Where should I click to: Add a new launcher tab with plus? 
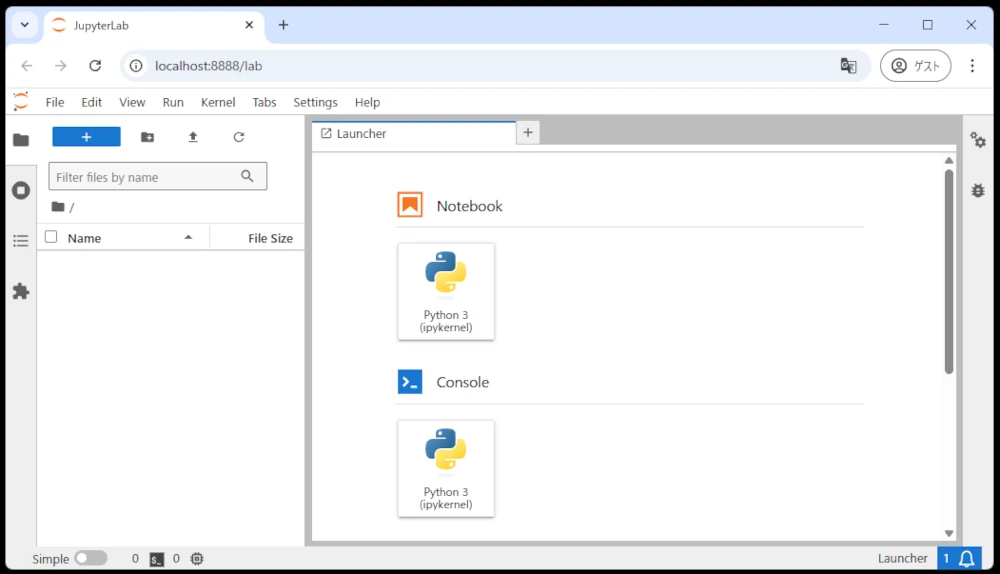pyautogui.click(x=527, y=133)
